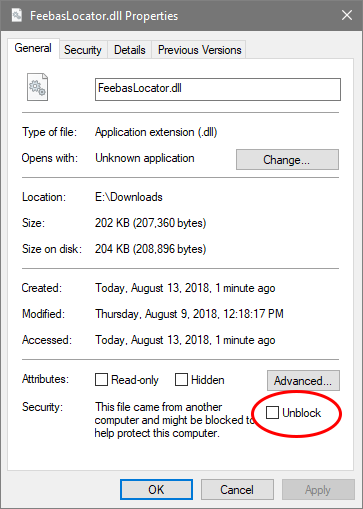Click the DLL file type icon

coord(37,87)
